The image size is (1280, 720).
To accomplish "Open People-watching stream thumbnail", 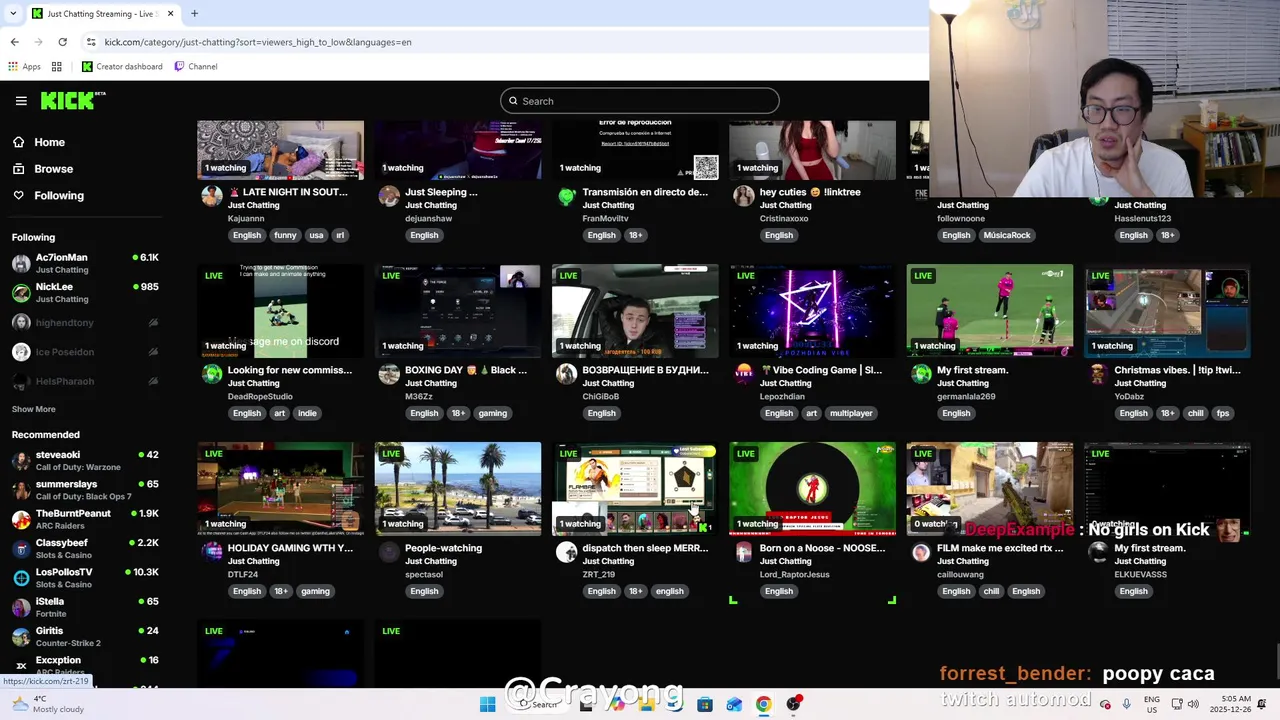I will click(x=458, y=489).
